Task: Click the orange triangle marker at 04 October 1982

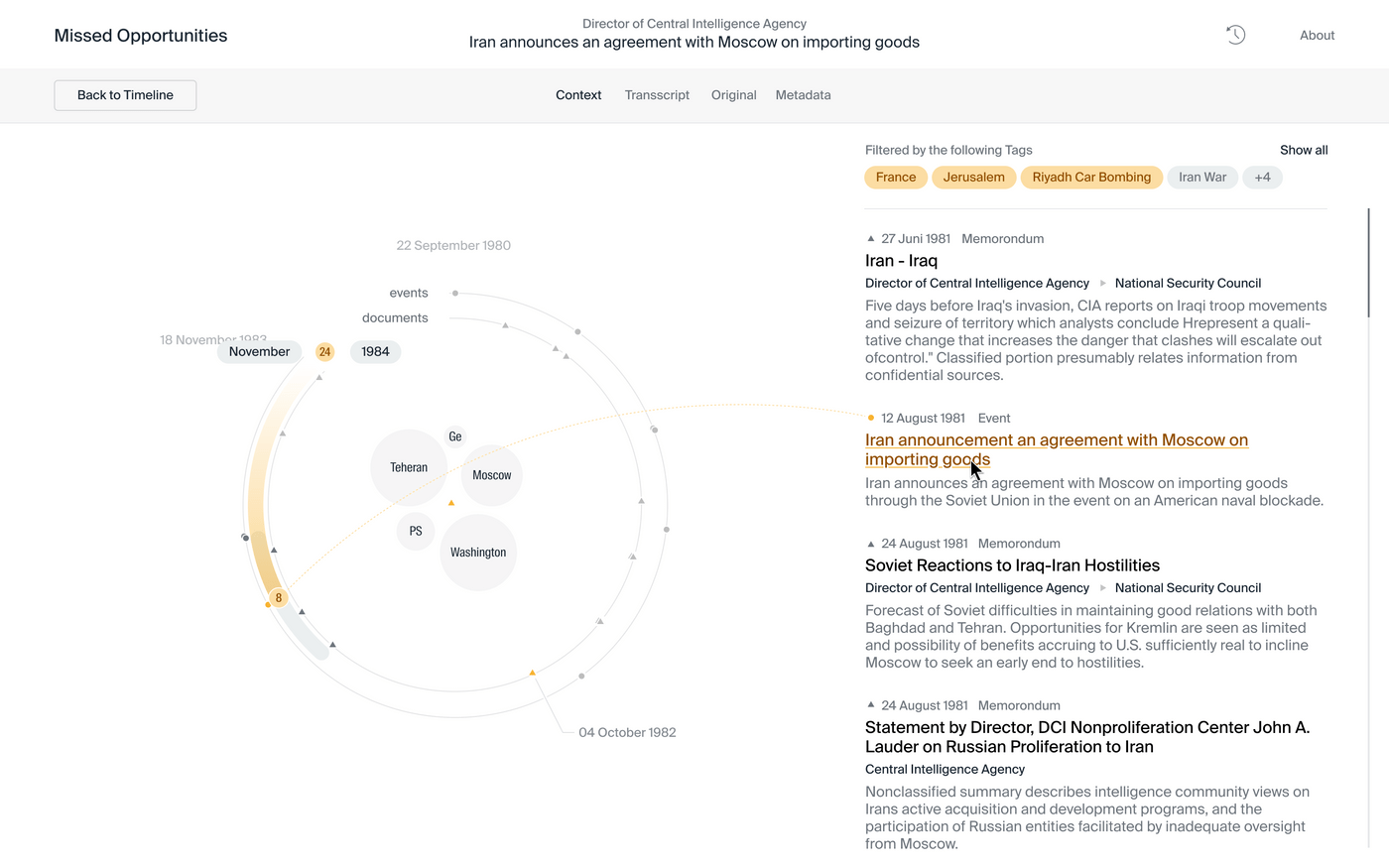Action: pyautogui.click(x=533, y=673)
